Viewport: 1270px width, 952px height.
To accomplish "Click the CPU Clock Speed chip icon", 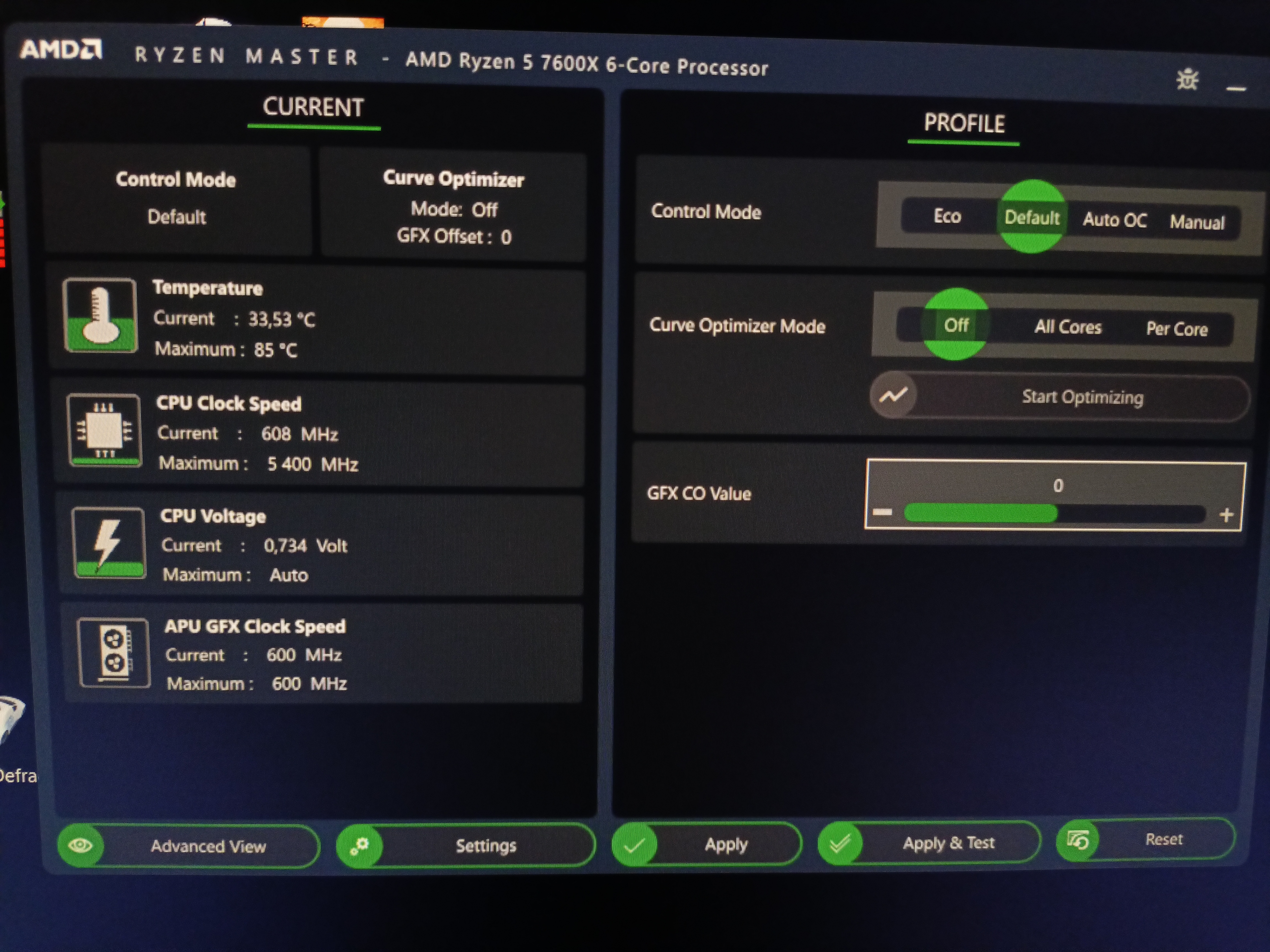I will tap(104, 430).
